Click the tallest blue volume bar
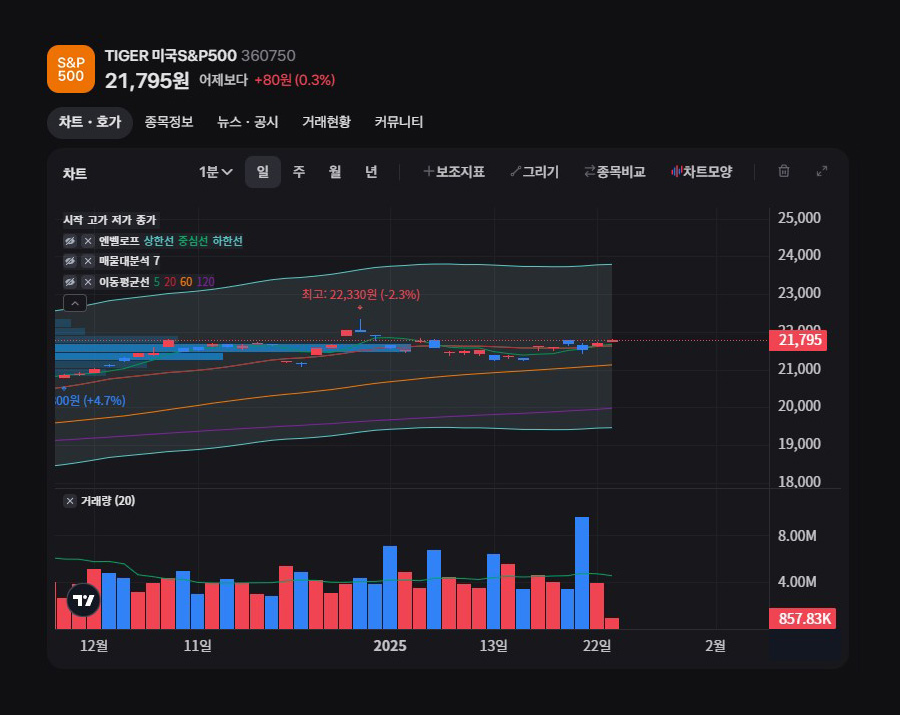 tap(582, 573)
